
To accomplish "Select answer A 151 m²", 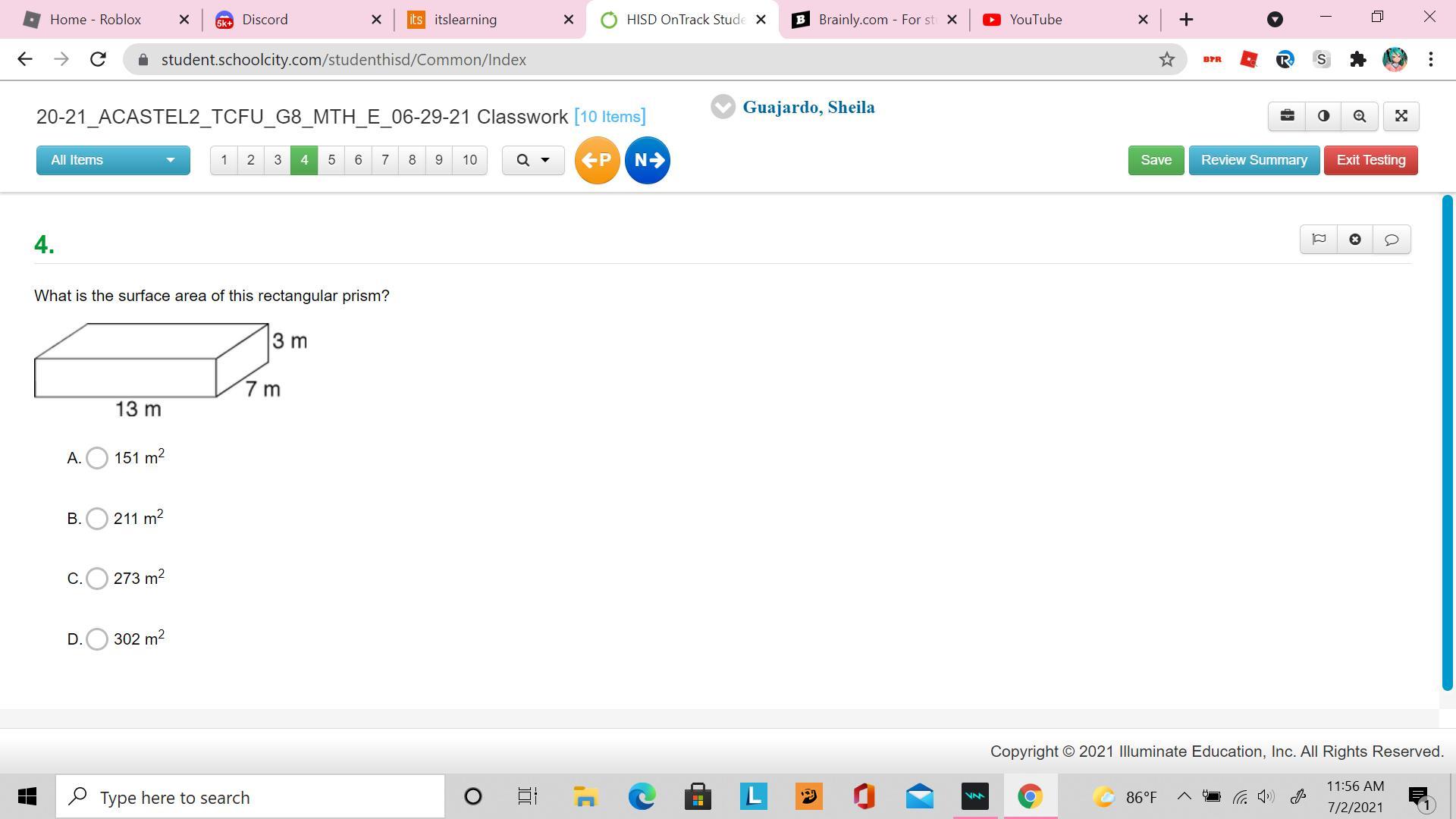I will click(97, 458).
